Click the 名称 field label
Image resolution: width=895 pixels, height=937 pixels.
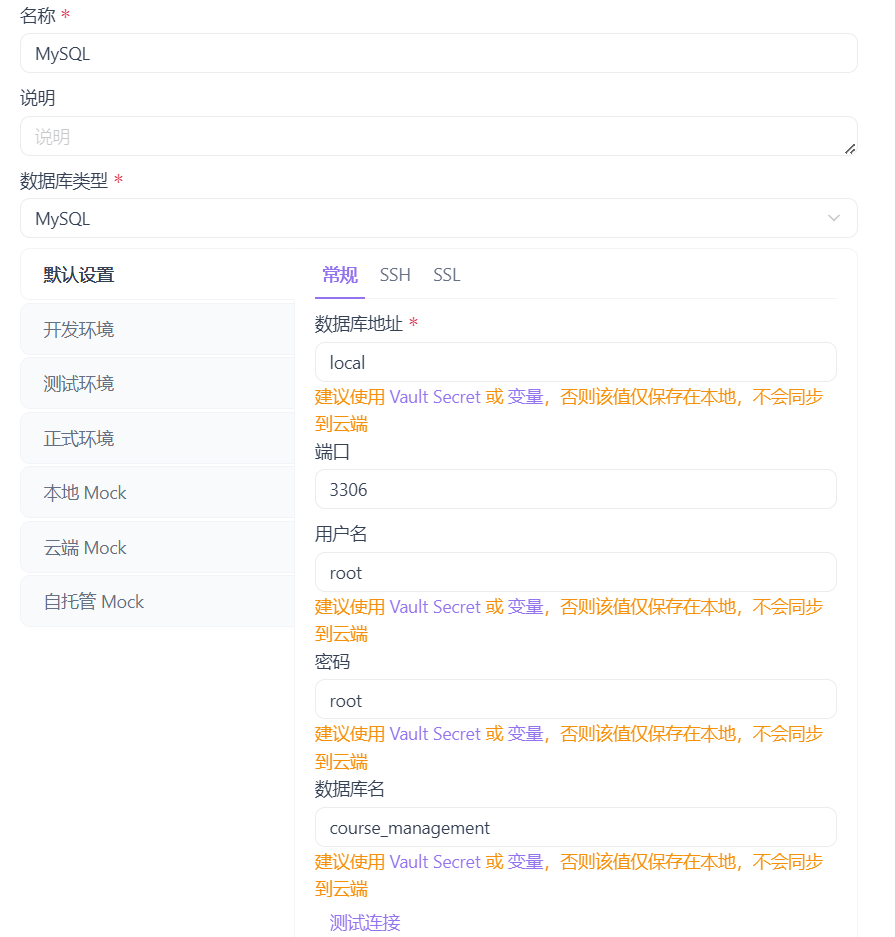pyautogui.click(x=37, y=16)
